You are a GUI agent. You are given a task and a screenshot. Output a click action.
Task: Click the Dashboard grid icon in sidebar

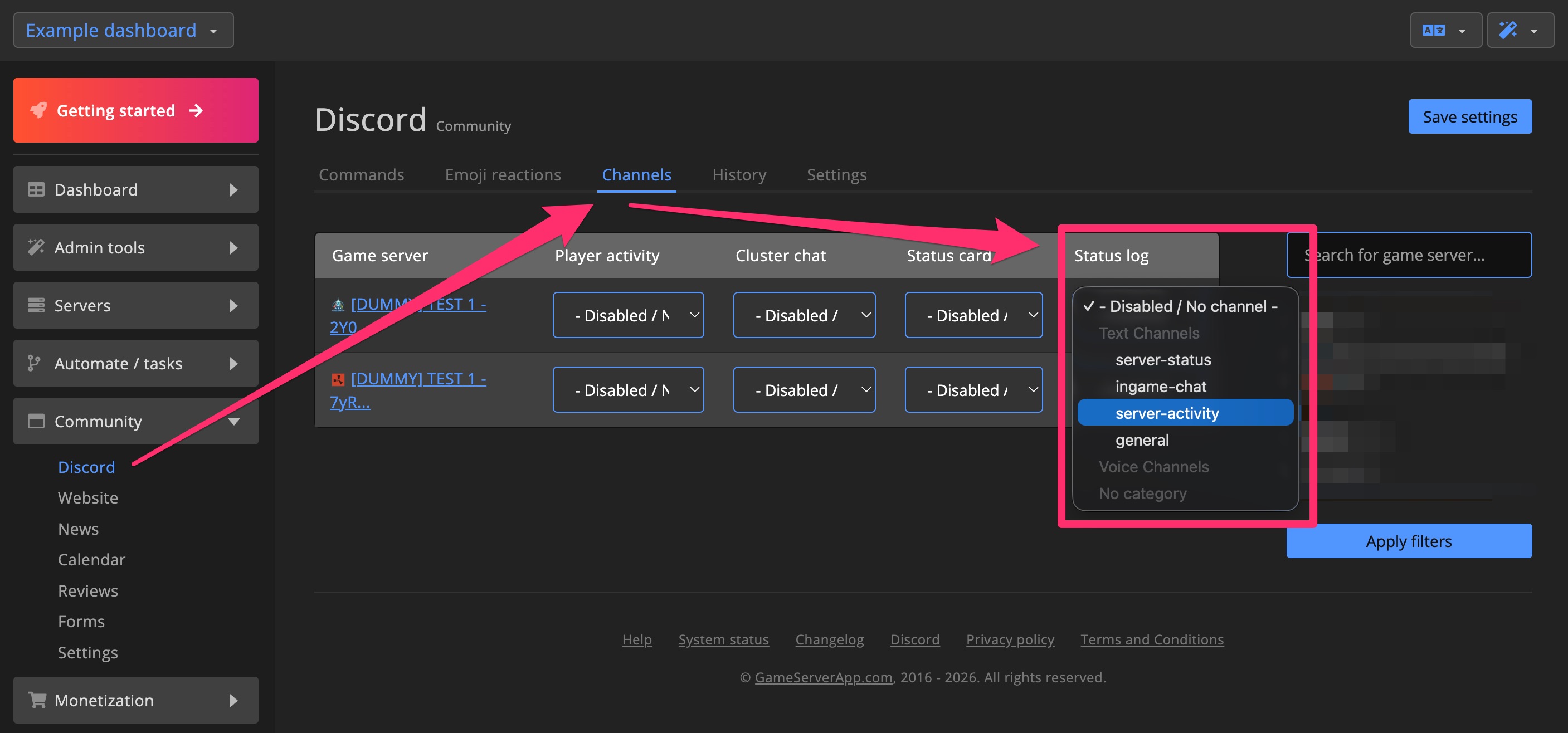[36, 190]
